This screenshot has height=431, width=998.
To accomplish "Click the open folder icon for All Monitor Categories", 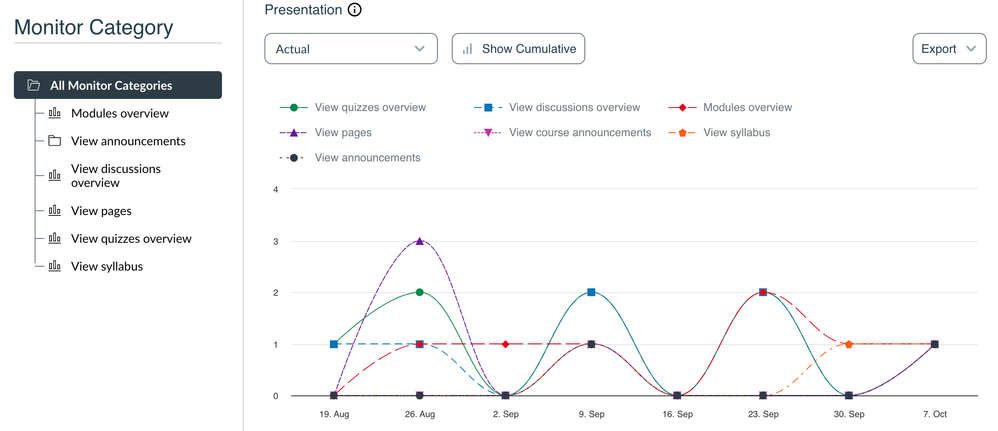I will click(34, 86).
